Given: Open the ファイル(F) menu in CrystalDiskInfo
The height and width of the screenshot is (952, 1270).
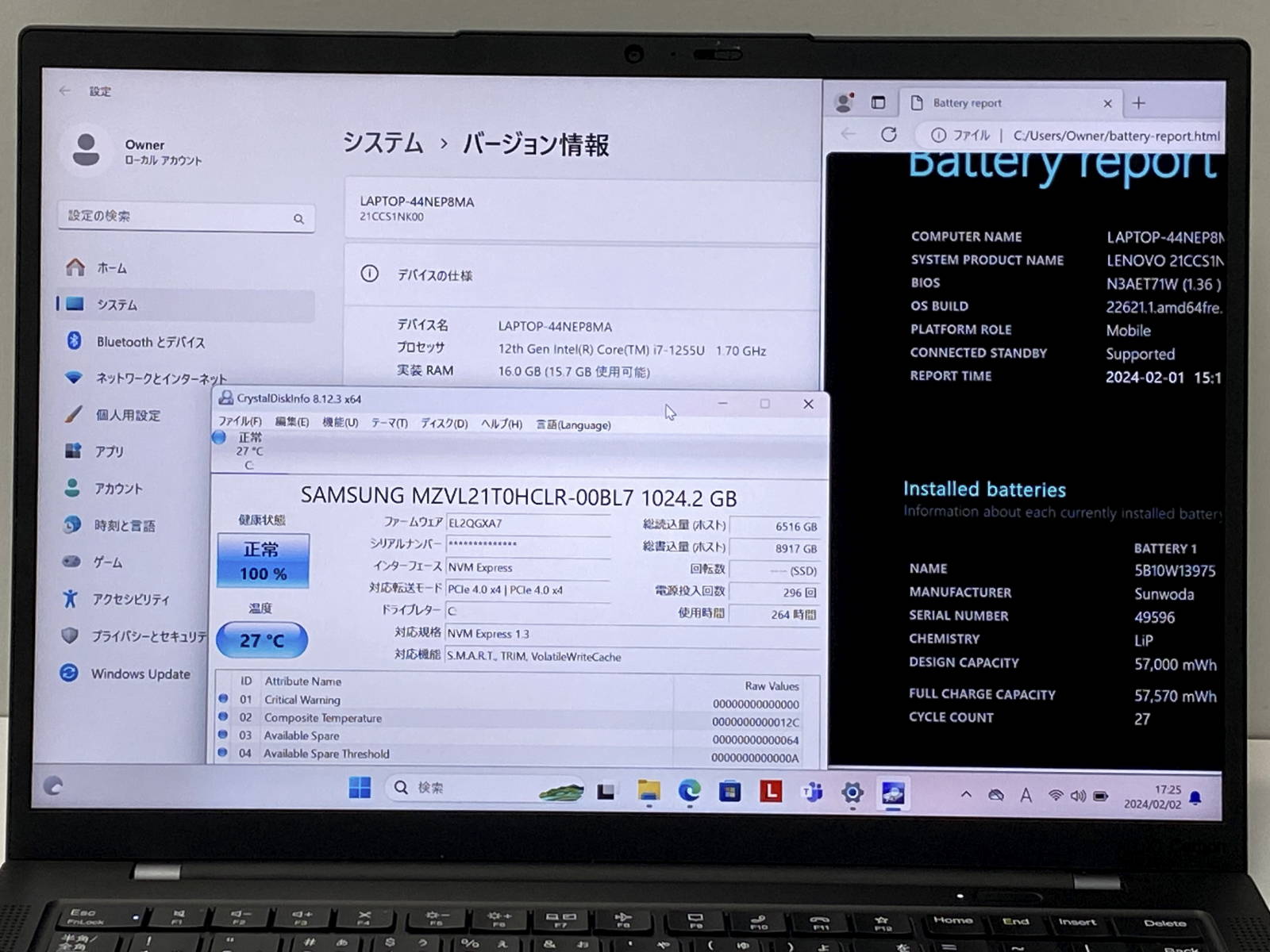Looking at the screenshot, I should (x=239, y=422).
